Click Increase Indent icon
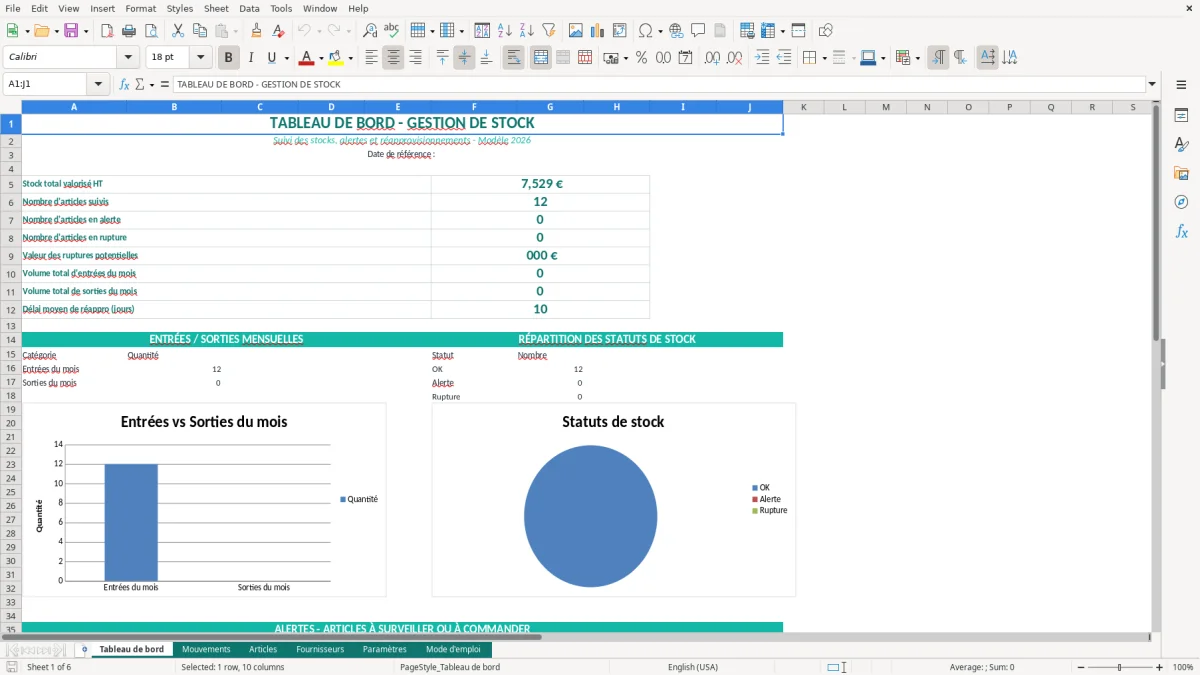Screen dimensions: 1200x675 (762, 58)
